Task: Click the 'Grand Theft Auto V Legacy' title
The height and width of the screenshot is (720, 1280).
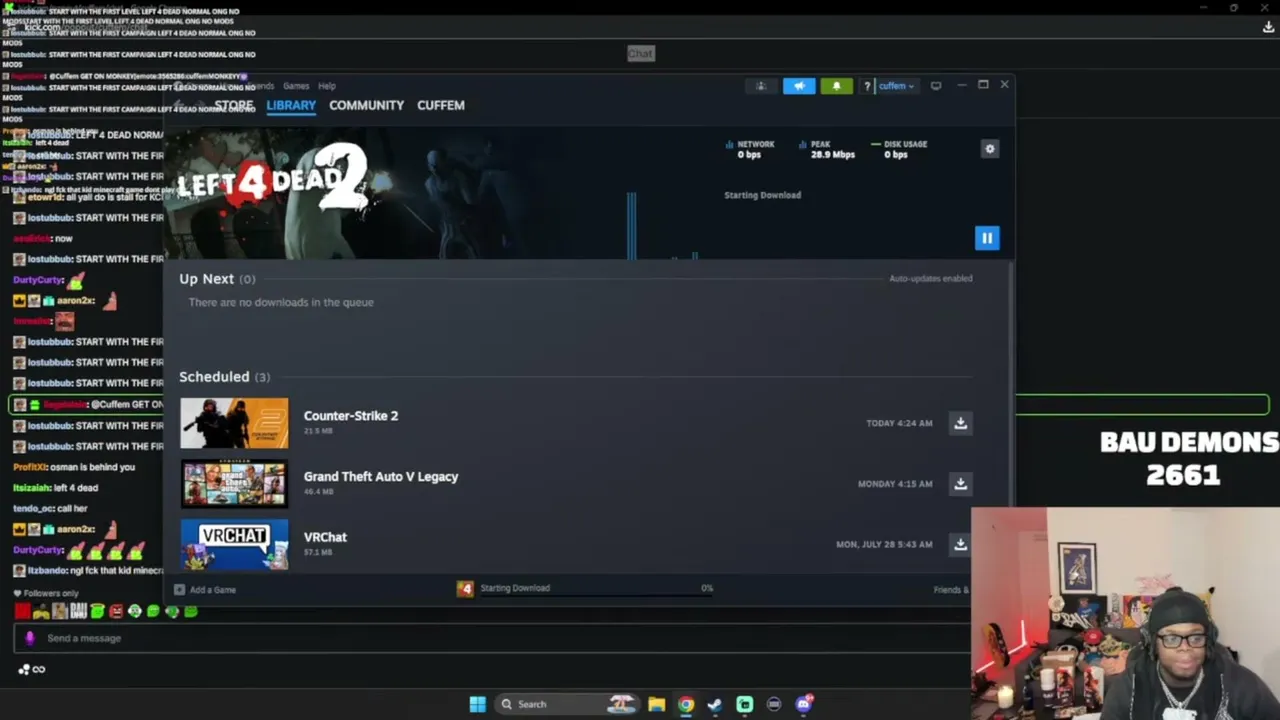Action: click(x=381, y=477)
